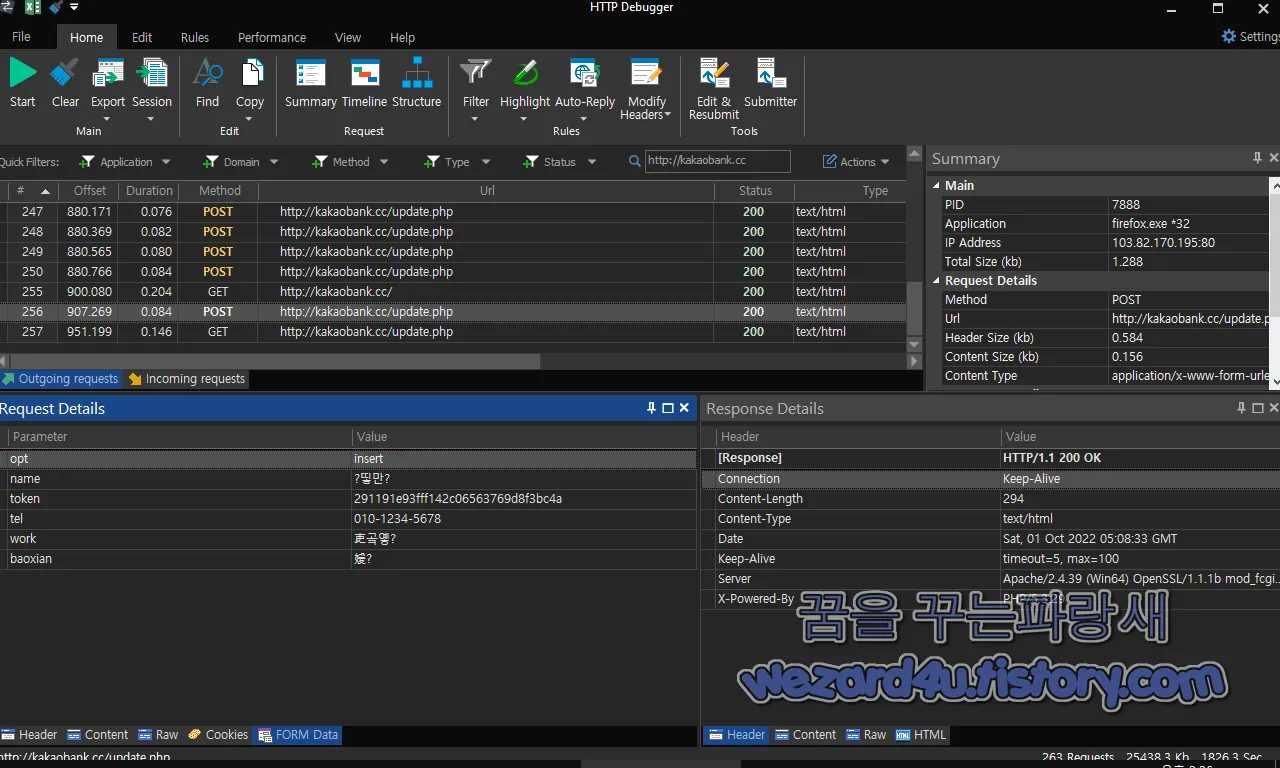Select the token parameter row
Screen dimensions: 1280x768
tap(348, 499)
